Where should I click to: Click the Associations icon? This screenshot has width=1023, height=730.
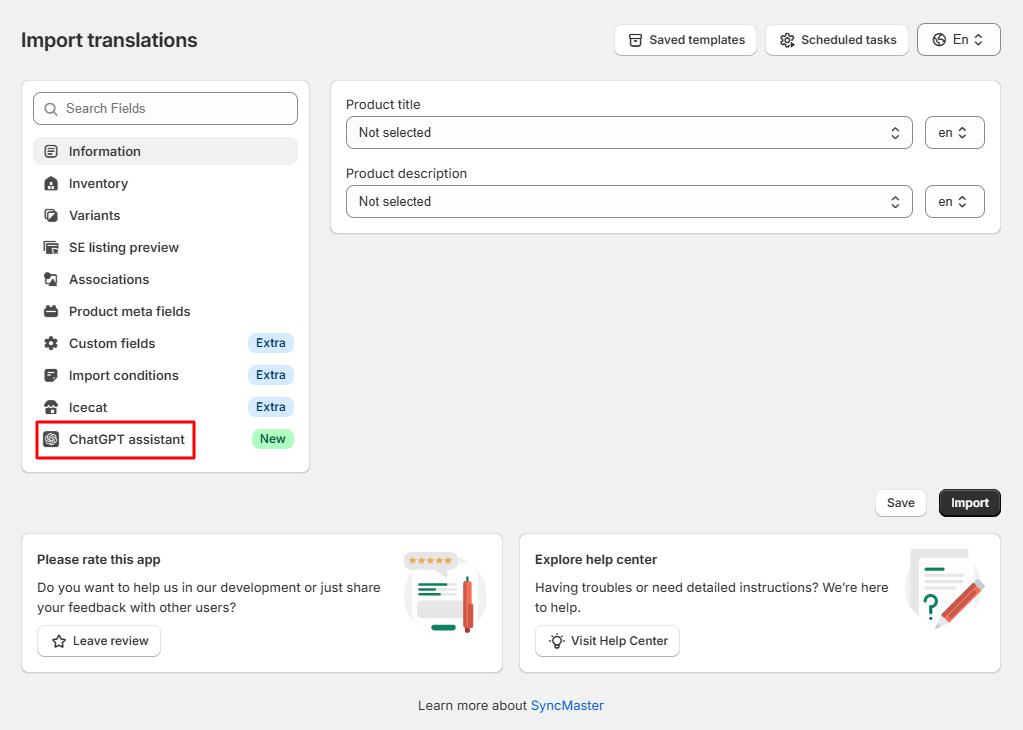pyautogui.click(x=51, y=279)
